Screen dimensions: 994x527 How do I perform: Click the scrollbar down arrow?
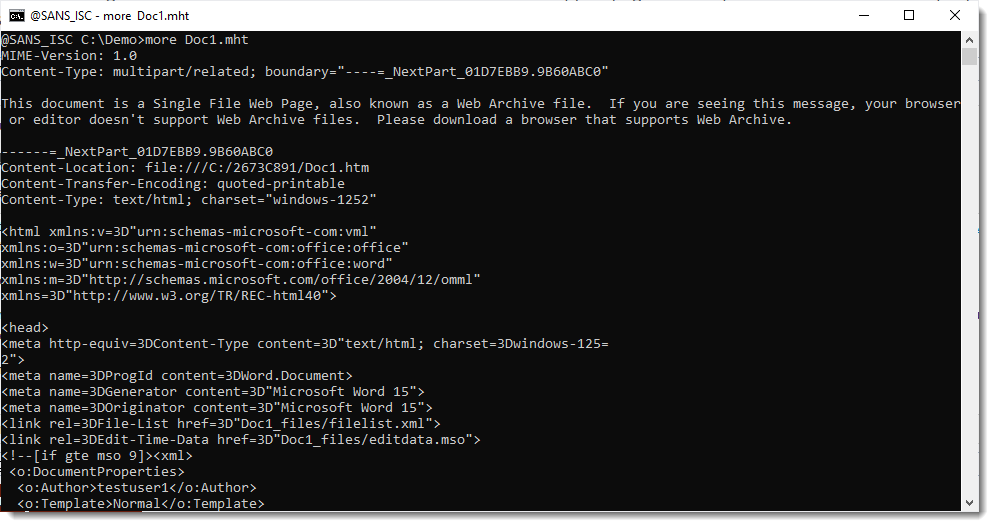[969, 502]
